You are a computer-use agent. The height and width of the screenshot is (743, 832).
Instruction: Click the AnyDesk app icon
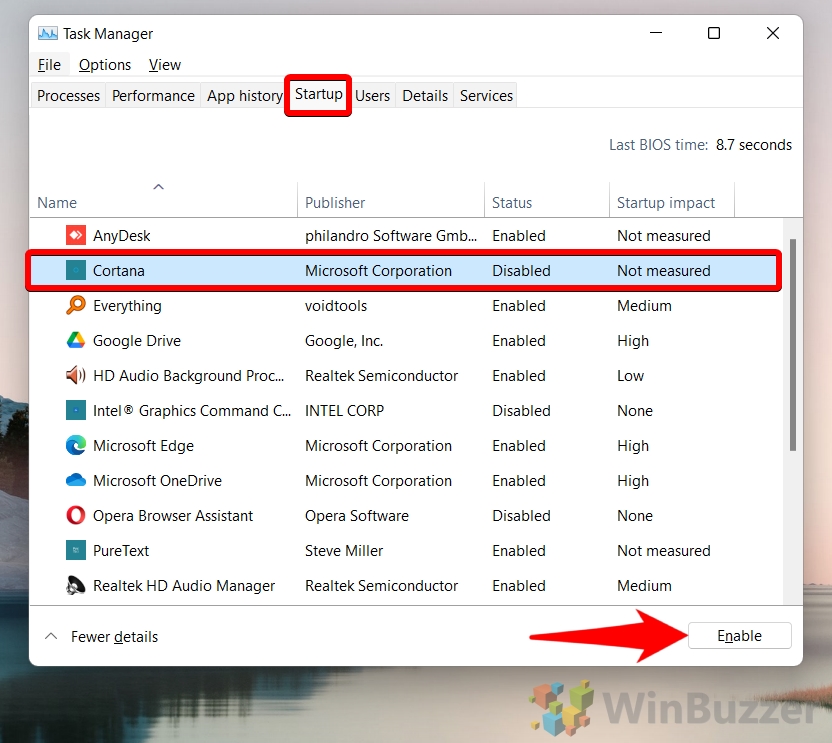76,236
